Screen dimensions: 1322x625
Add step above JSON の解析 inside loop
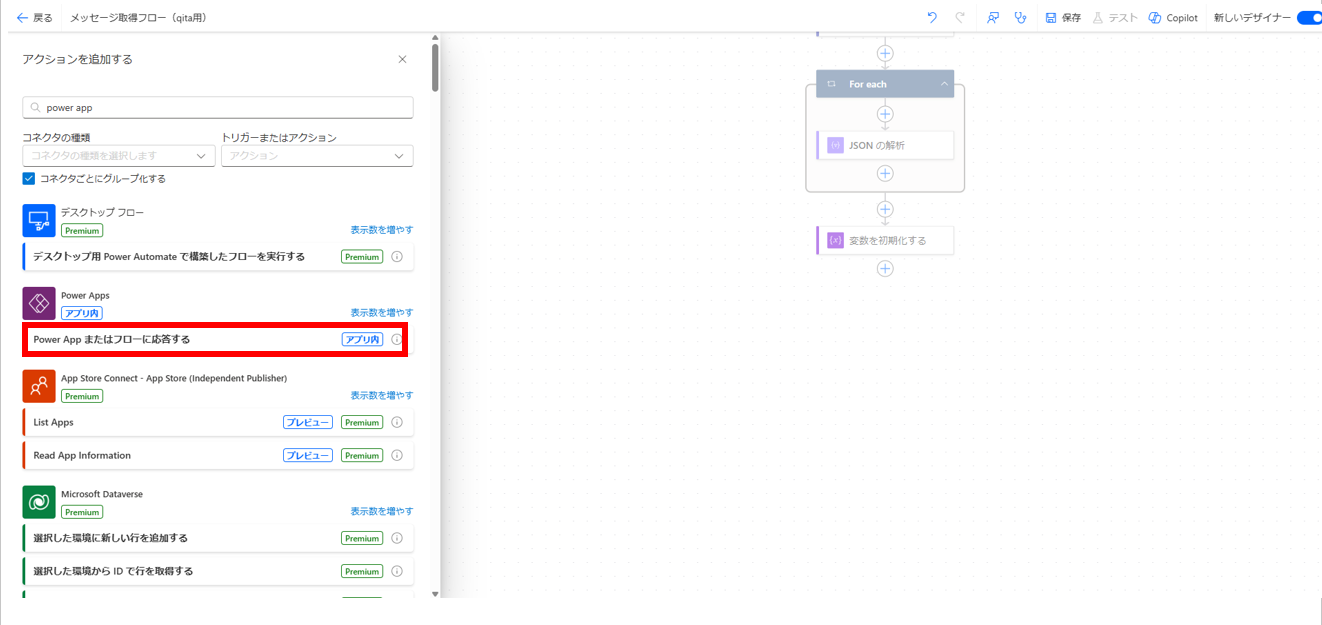pos(885,114)
